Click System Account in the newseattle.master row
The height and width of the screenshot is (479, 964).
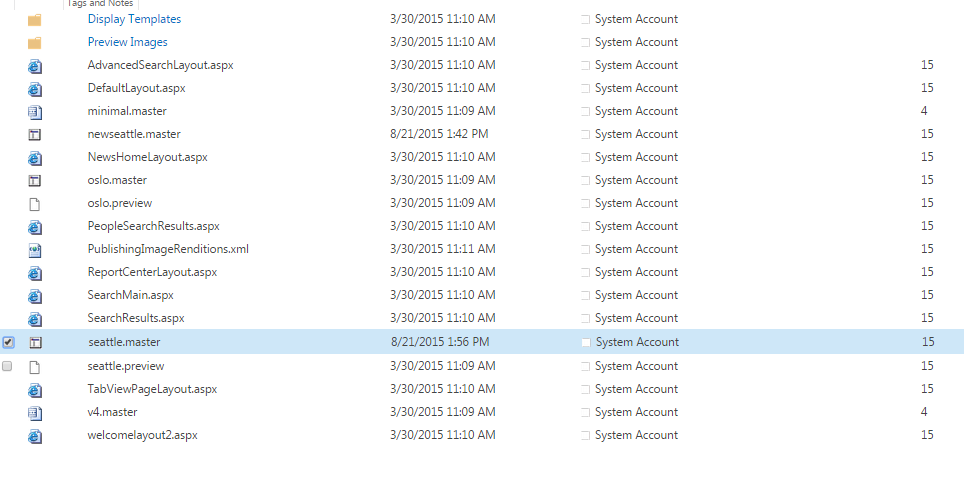[x=636, y=134]
